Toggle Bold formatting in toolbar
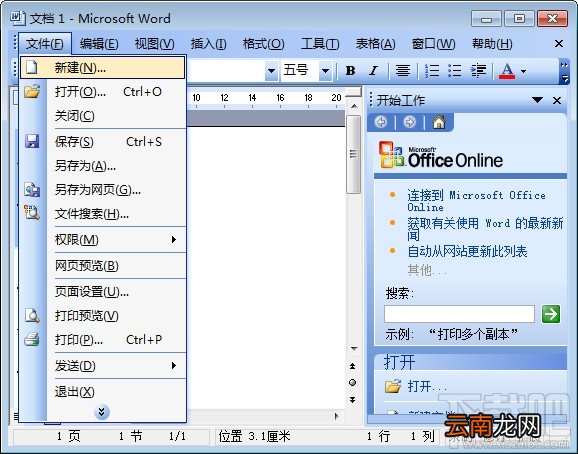 click(x=351, y=70)
